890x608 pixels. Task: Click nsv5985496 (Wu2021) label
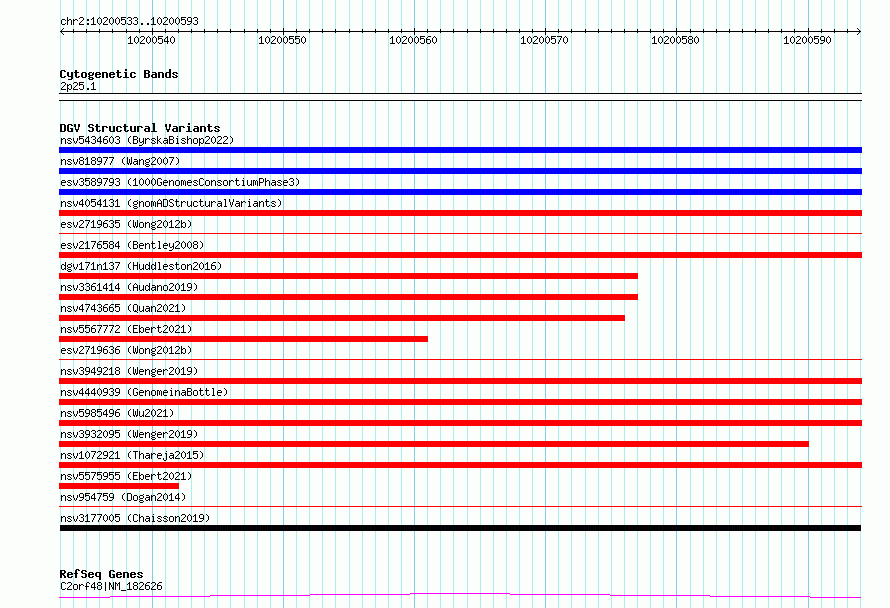117,413
